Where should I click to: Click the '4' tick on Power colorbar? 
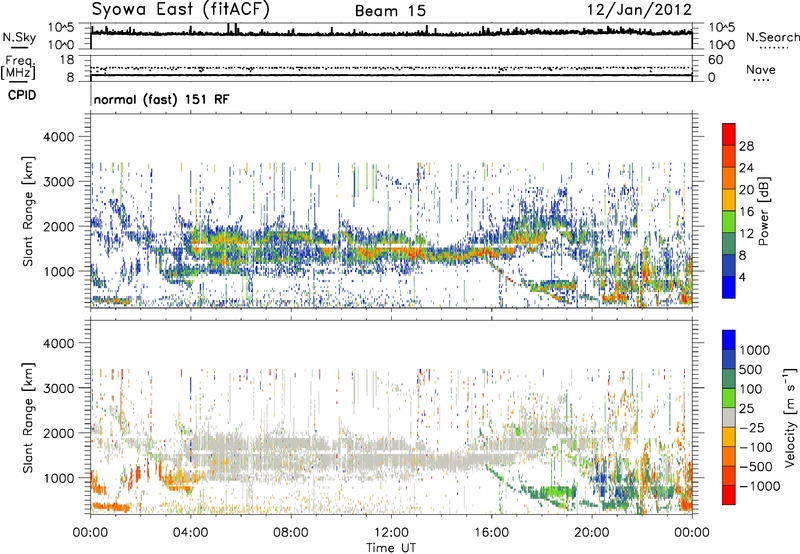tap(742, 277)
